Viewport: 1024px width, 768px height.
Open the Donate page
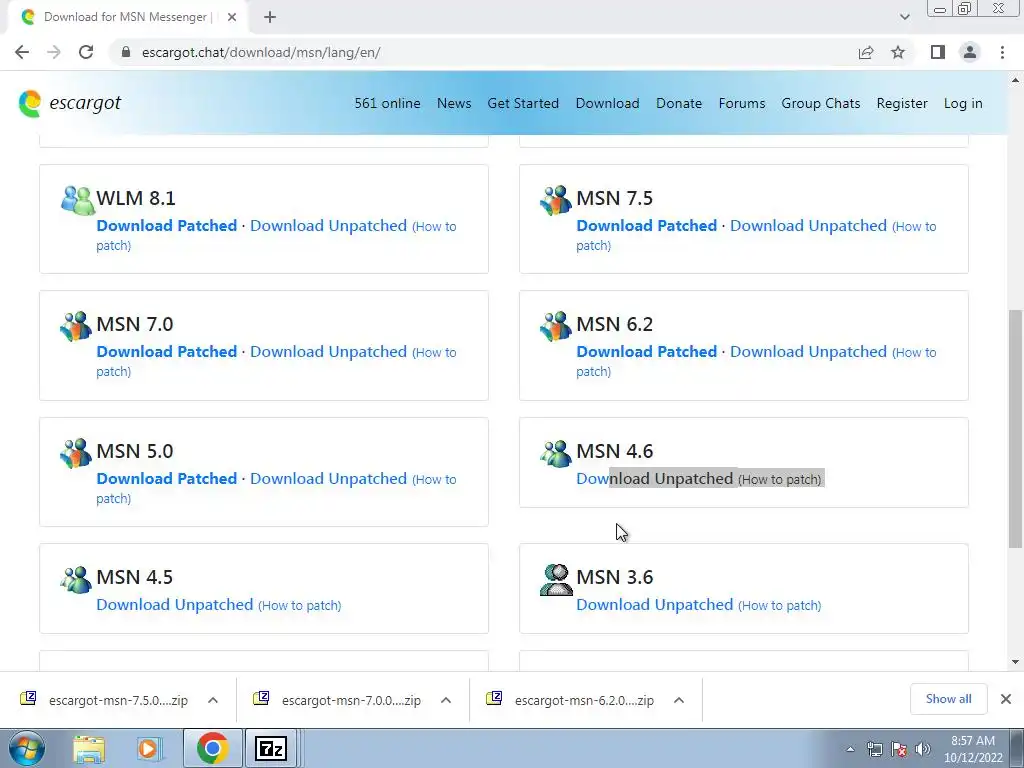click(x=679, y=103)
